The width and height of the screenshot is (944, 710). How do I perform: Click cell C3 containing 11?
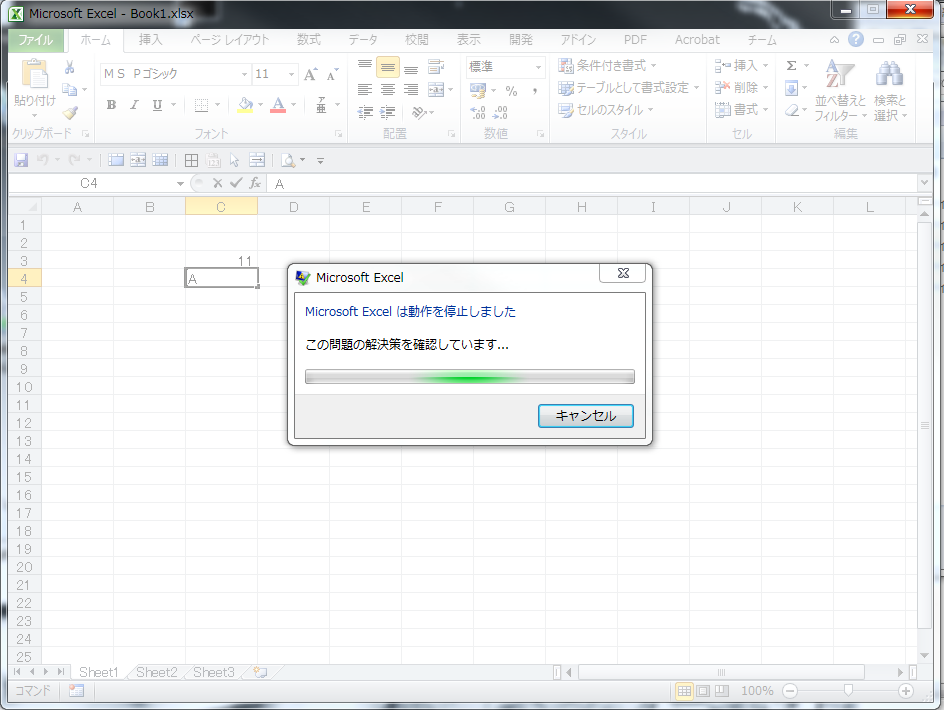[221, 261]
